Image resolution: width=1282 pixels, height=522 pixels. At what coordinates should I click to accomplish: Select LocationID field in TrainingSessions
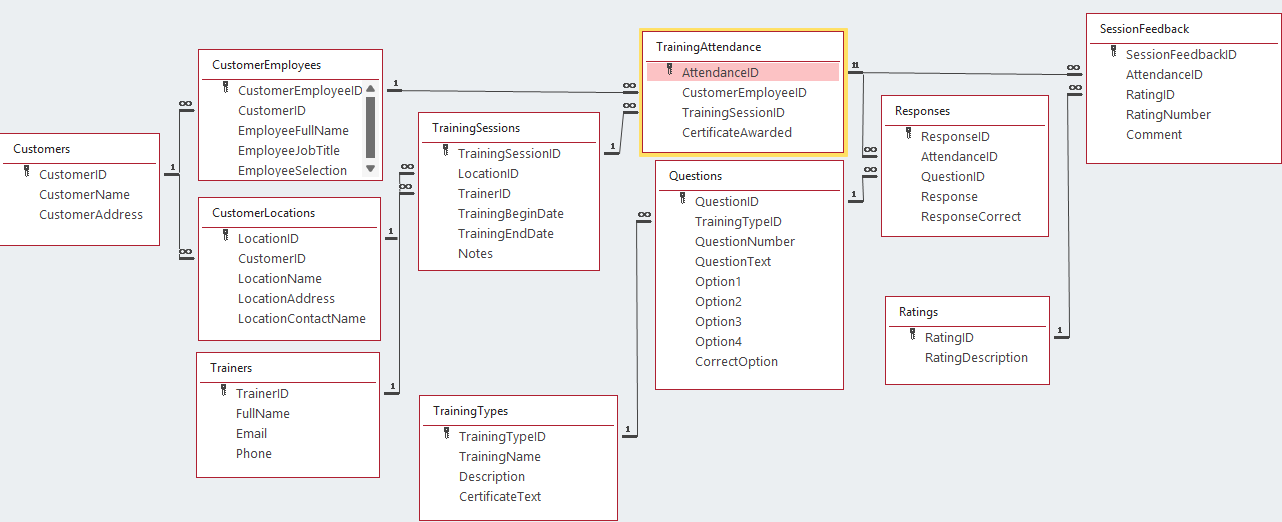pos(488,173)
